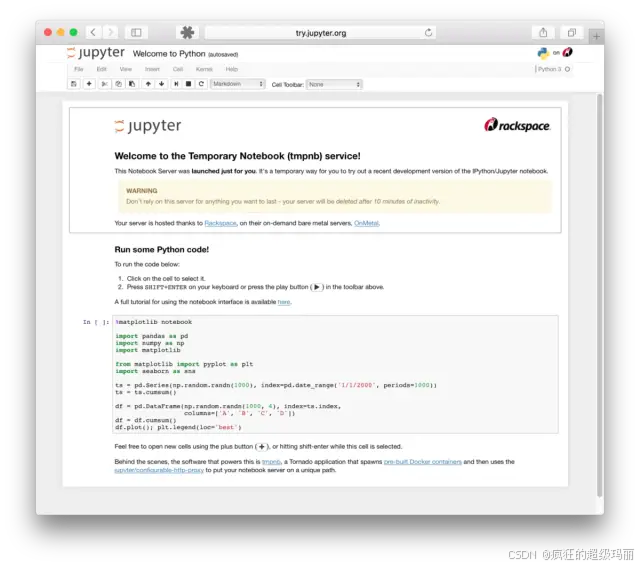Restart the kernel using the circular arrow
This screenshot has width=640, height=566.
(201, 84)
